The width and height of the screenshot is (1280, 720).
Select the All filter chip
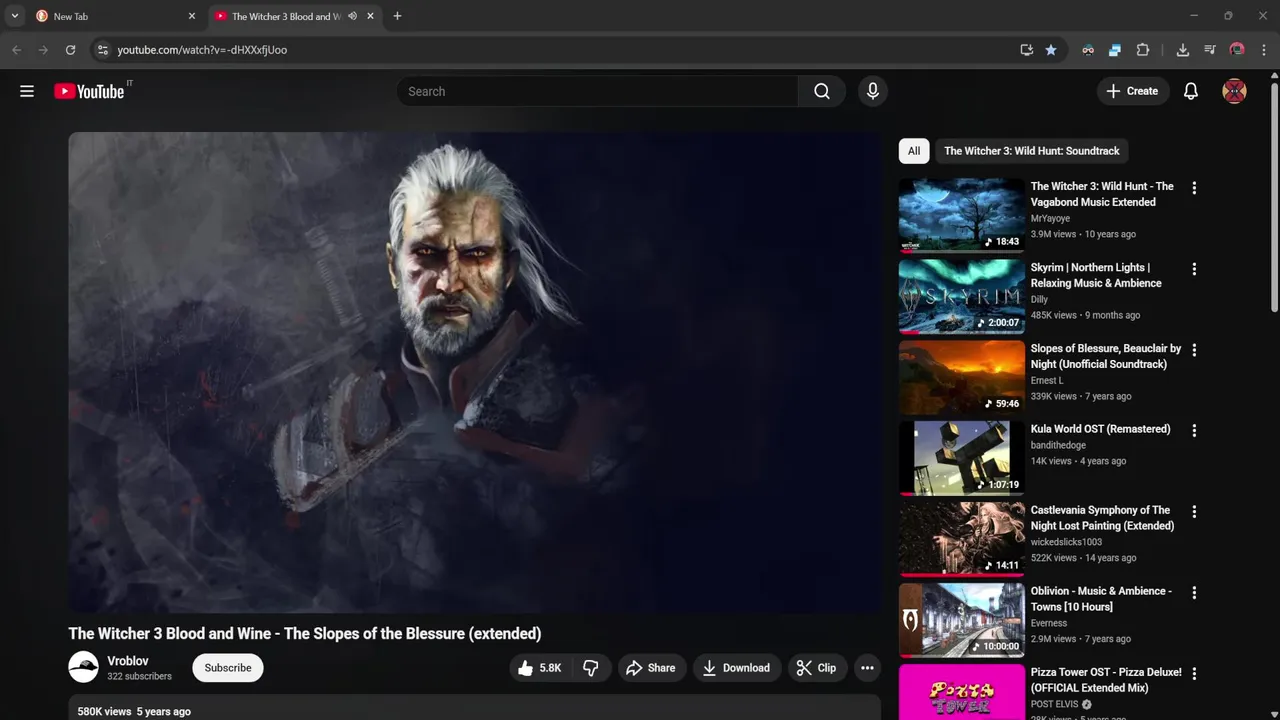point(914,151)
